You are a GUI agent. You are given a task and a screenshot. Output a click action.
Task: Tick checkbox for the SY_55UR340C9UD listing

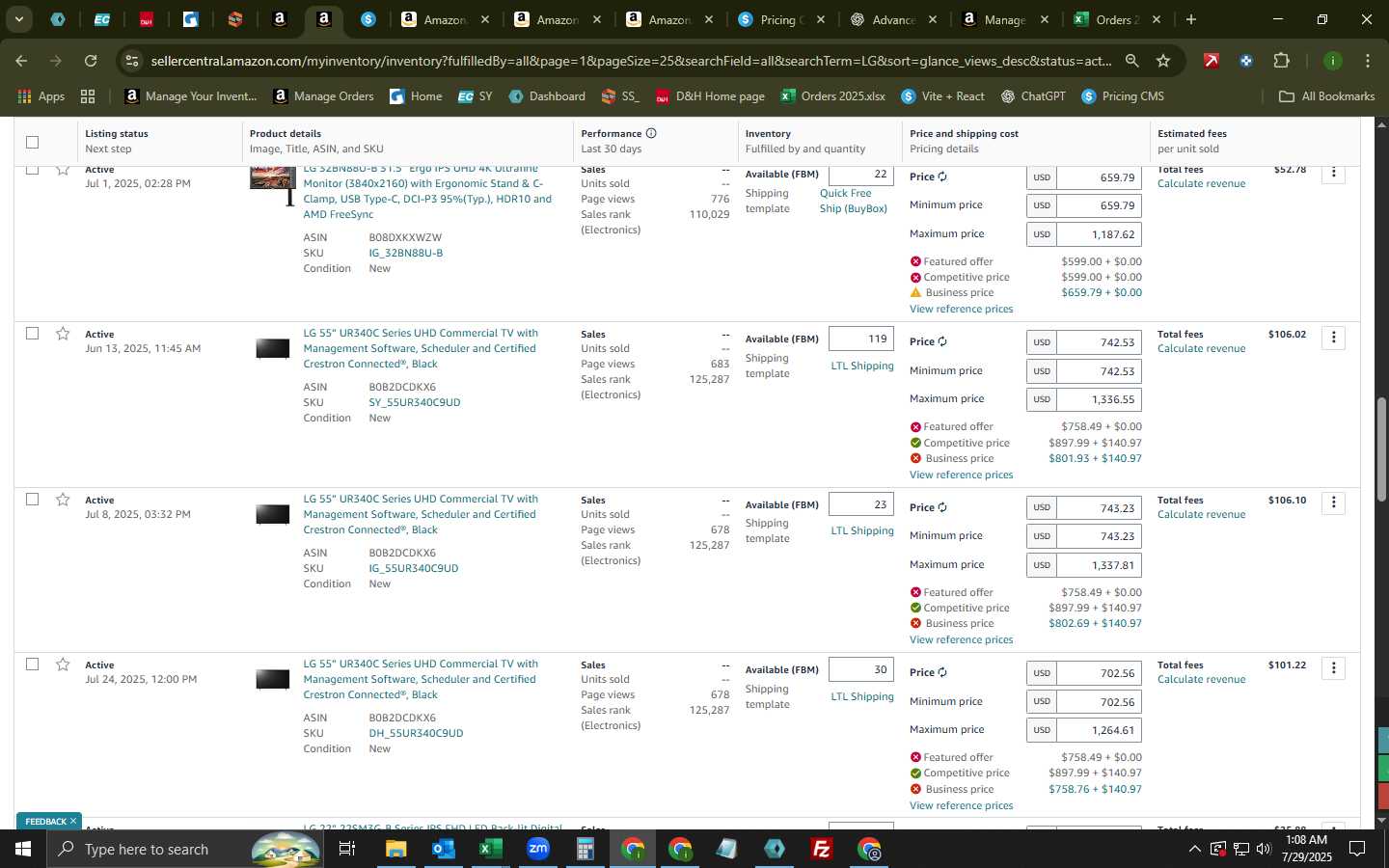(32, 334)
